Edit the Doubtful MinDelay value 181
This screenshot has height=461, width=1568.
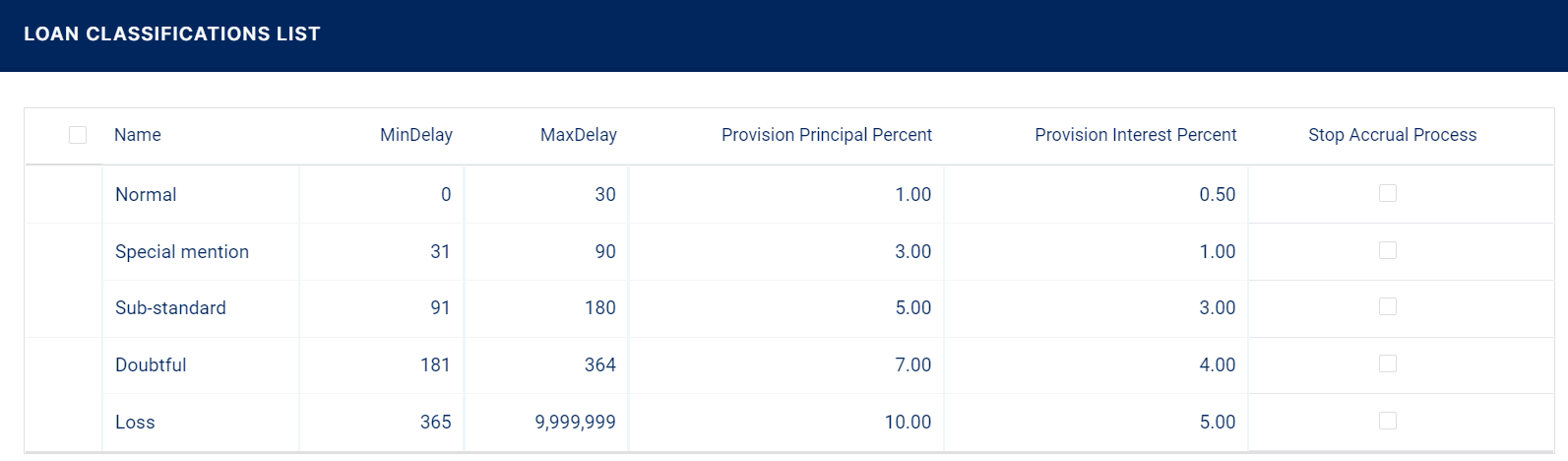coord(435,365)
